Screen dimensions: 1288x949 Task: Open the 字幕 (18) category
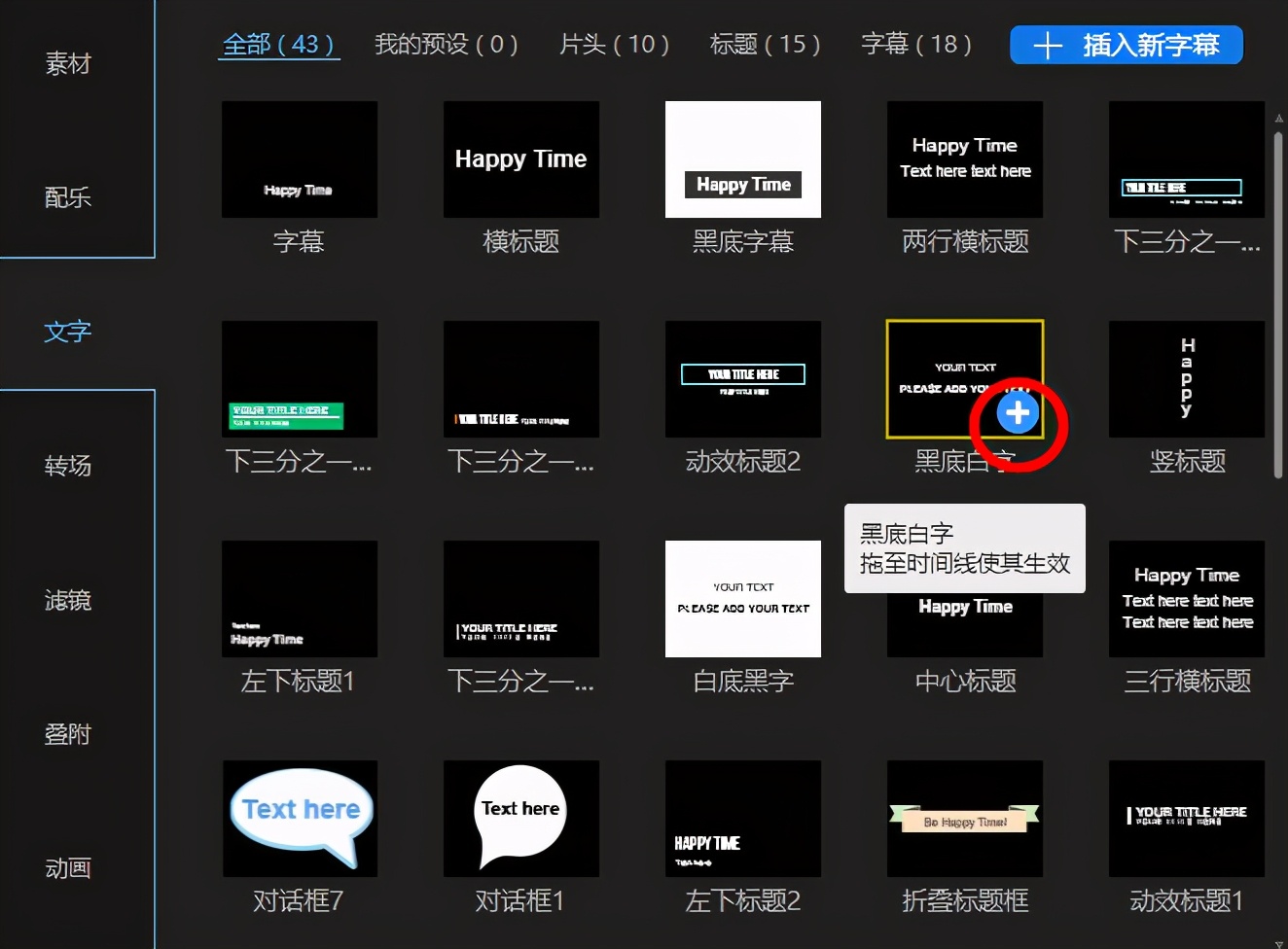coord(915,44)
